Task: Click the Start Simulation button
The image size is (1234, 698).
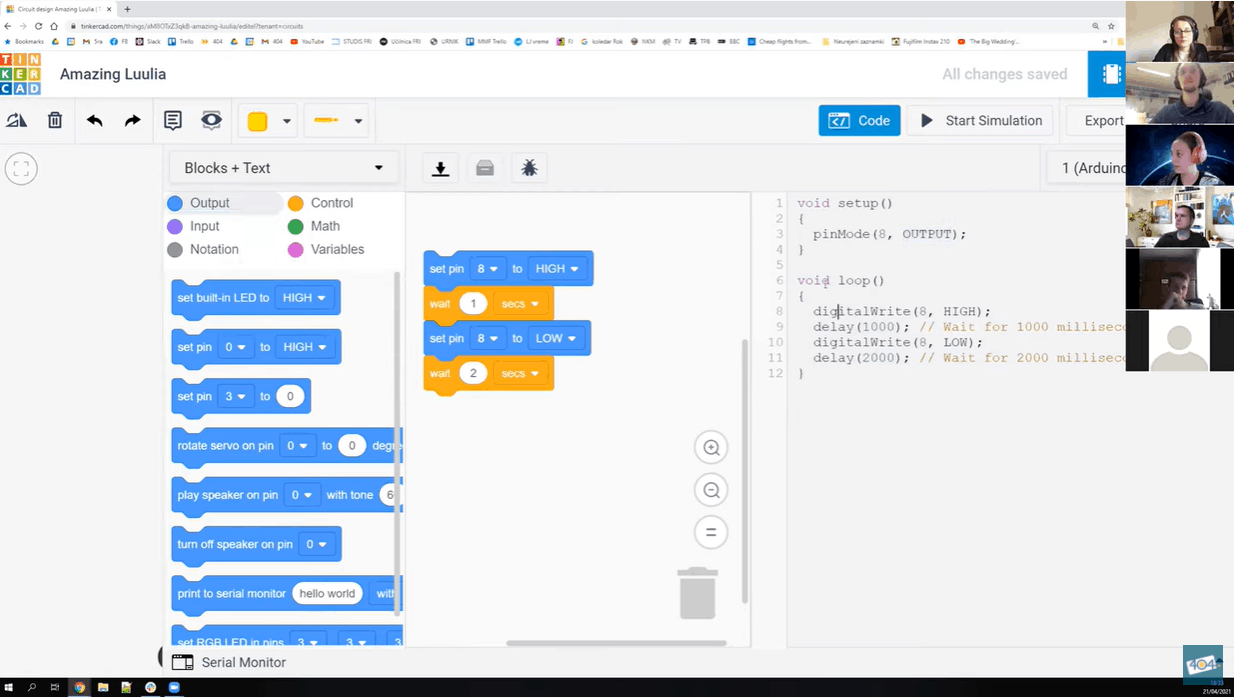Action: click(x=981, y=121)
